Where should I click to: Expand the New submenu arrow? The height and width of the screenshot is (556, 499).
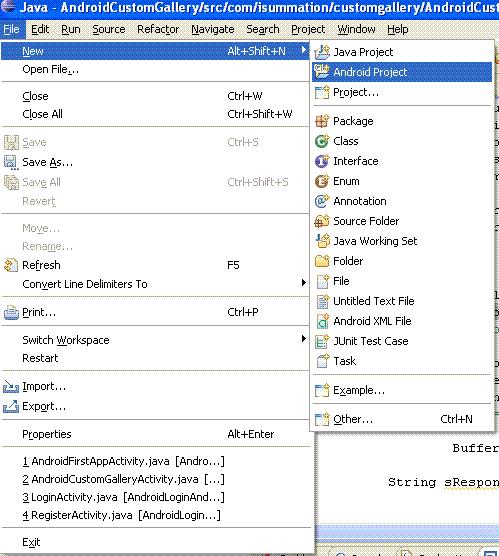click(x=304, y=50)
